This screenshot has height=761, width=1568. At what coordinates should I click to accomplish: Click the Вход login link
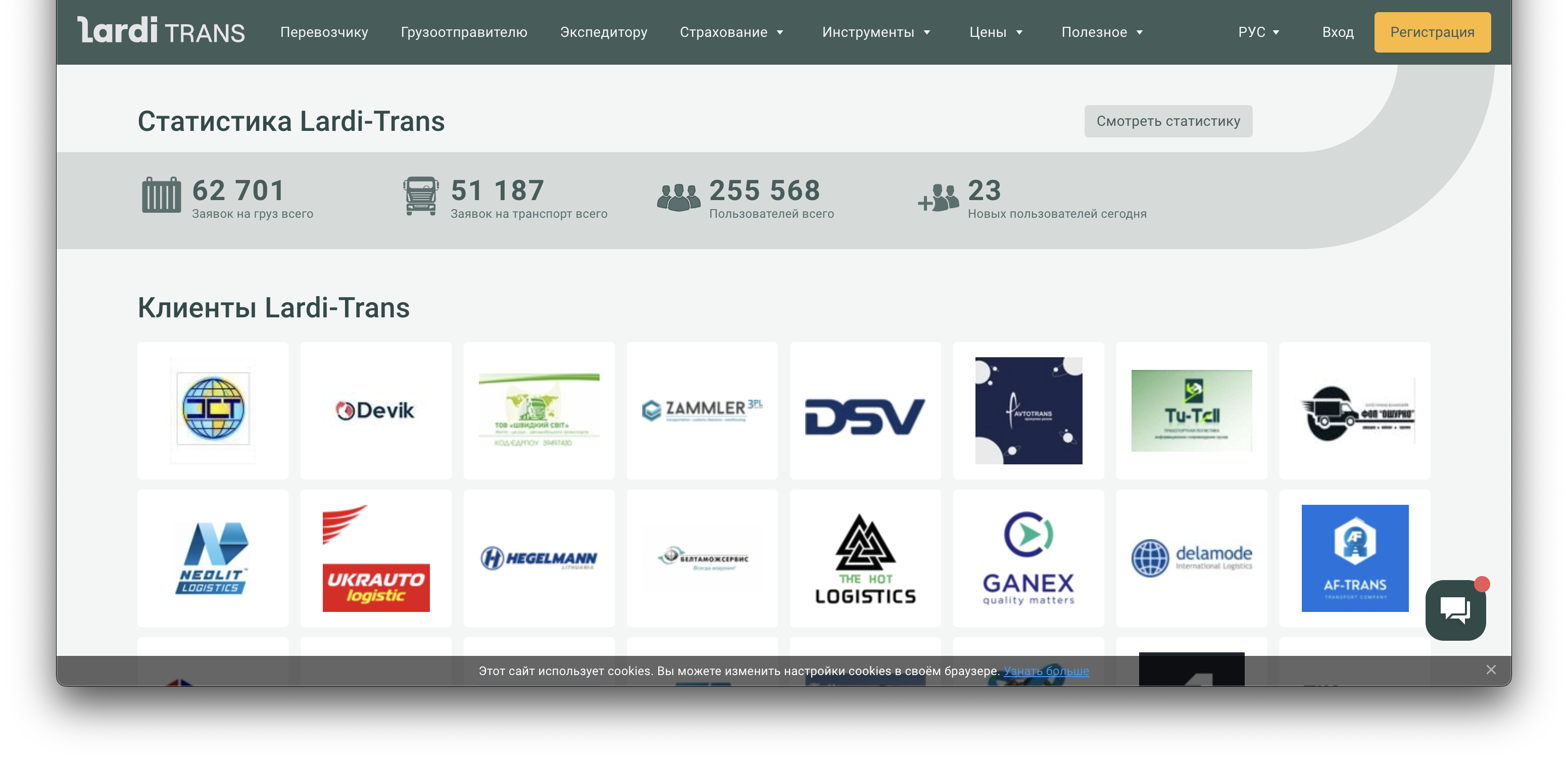pyautogui.click(x=1338, y=32)
